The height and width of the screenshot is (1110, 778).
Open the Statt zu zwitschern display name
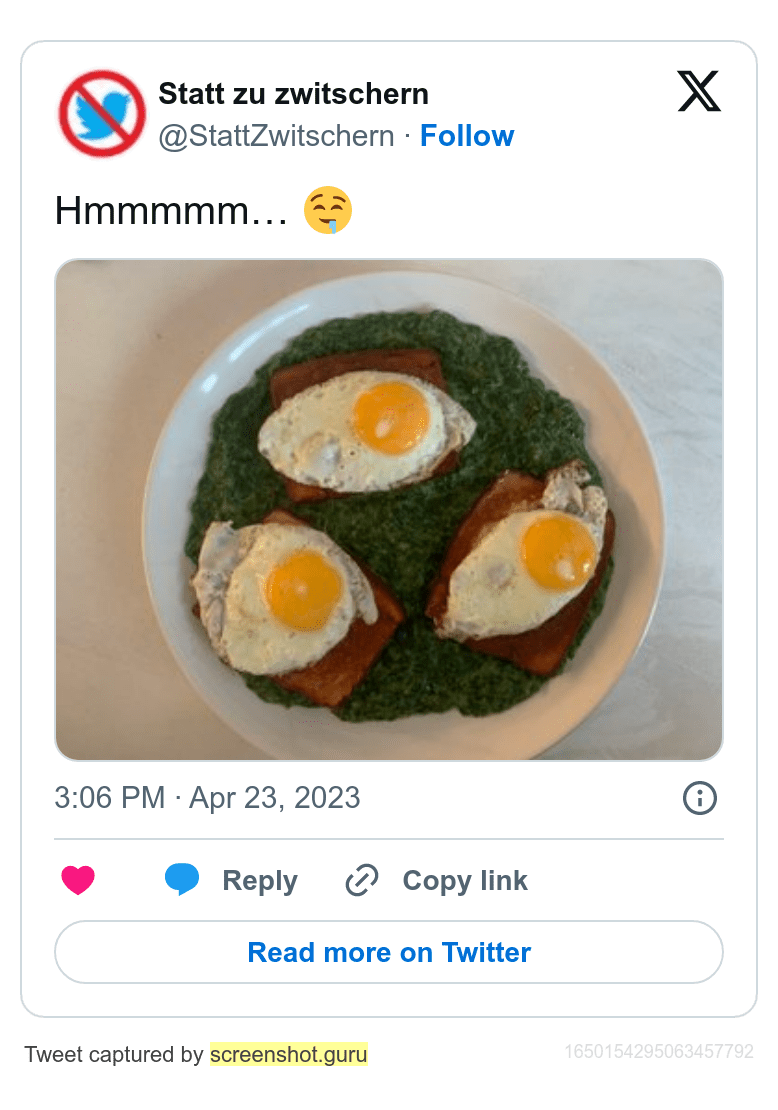[293, 94]
